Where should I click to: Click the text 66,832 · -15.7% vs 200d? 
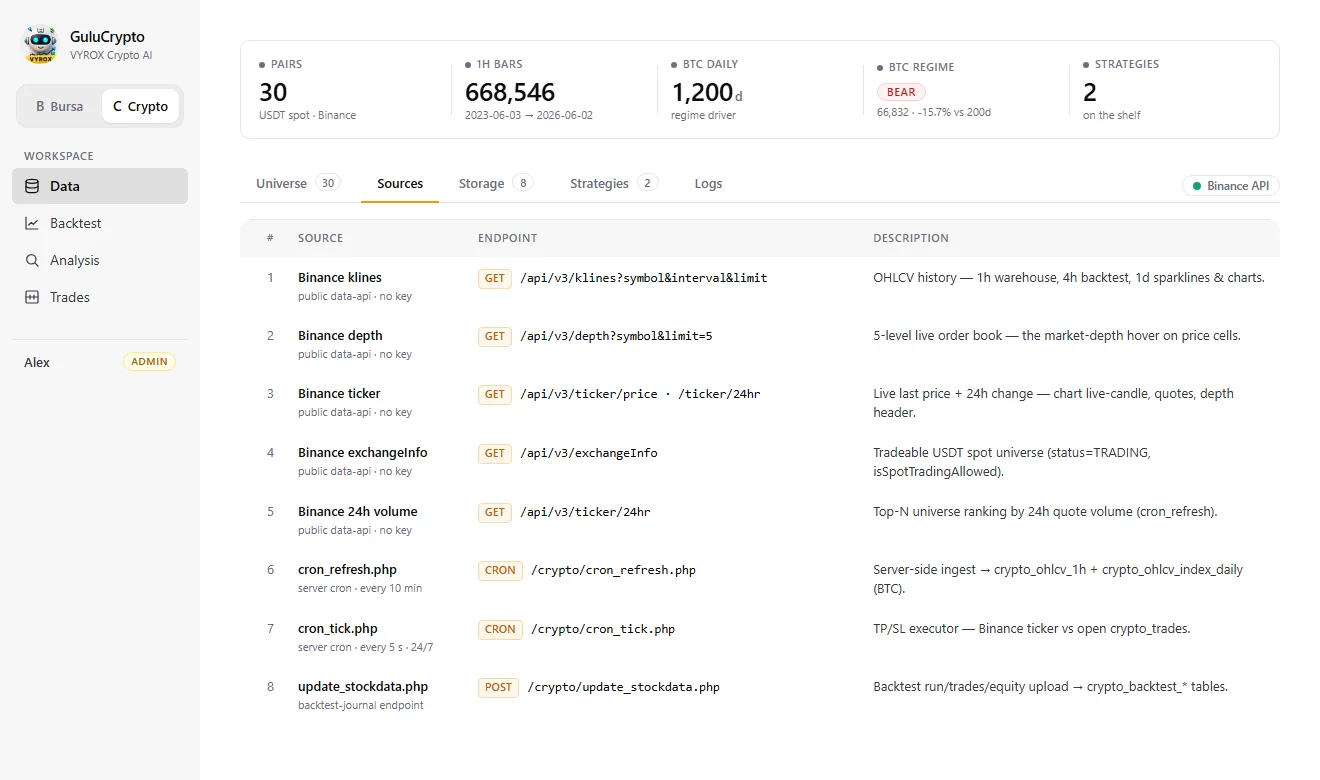(934, 112)
